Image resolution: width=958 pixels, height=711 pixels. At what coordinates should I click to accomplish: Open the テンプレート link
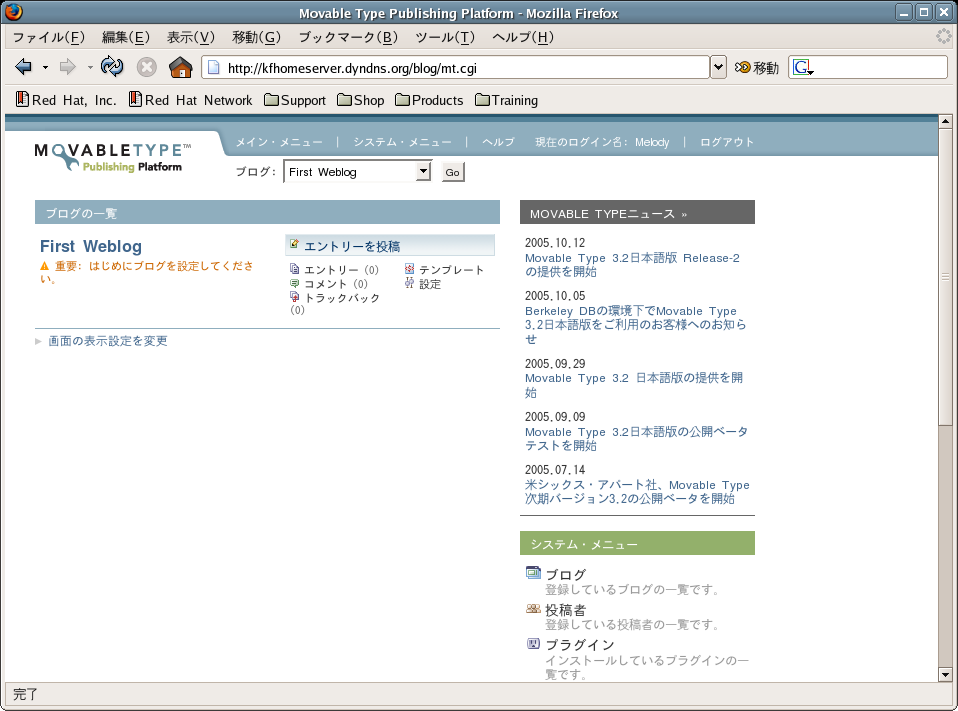pos(452,269)
